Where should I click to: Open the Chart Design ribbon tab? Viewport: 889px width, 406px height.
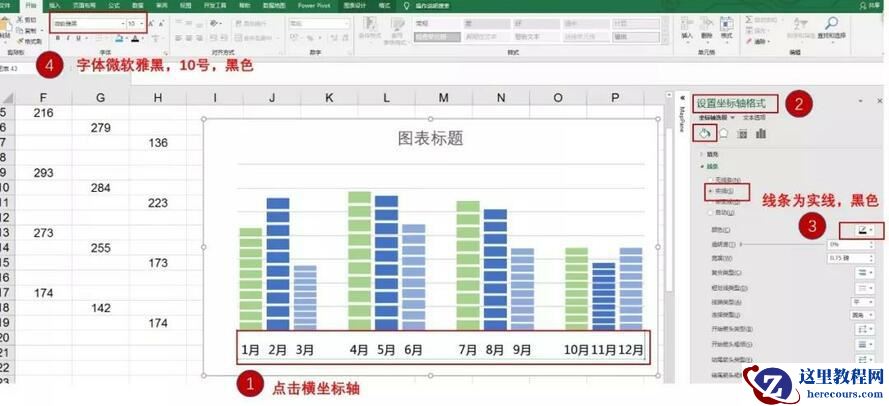(355, 5)
